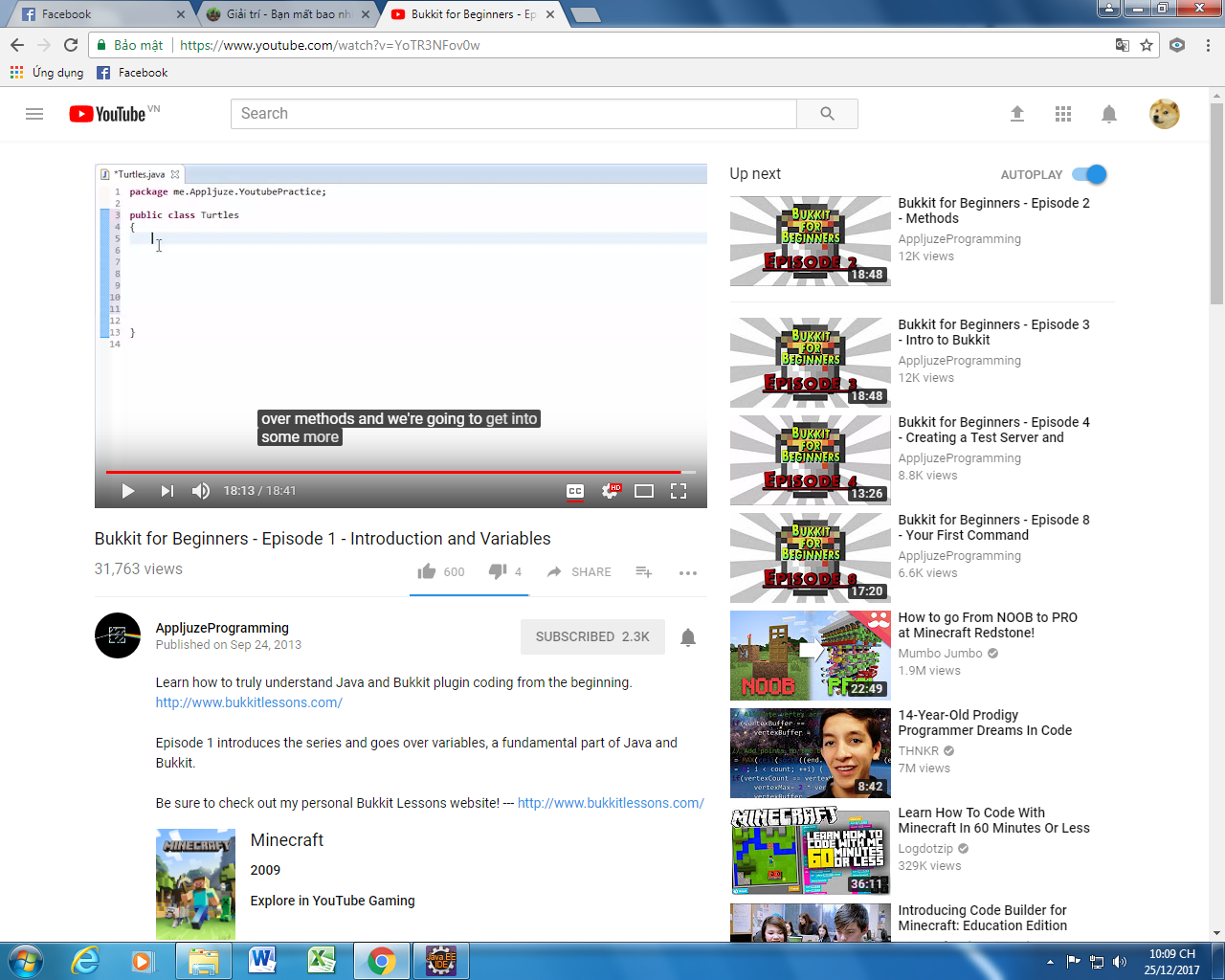Screen dimensions: 1225x980
Task: Open the AppljuzeProgramming channel avatar
Action: coord(118,635)
